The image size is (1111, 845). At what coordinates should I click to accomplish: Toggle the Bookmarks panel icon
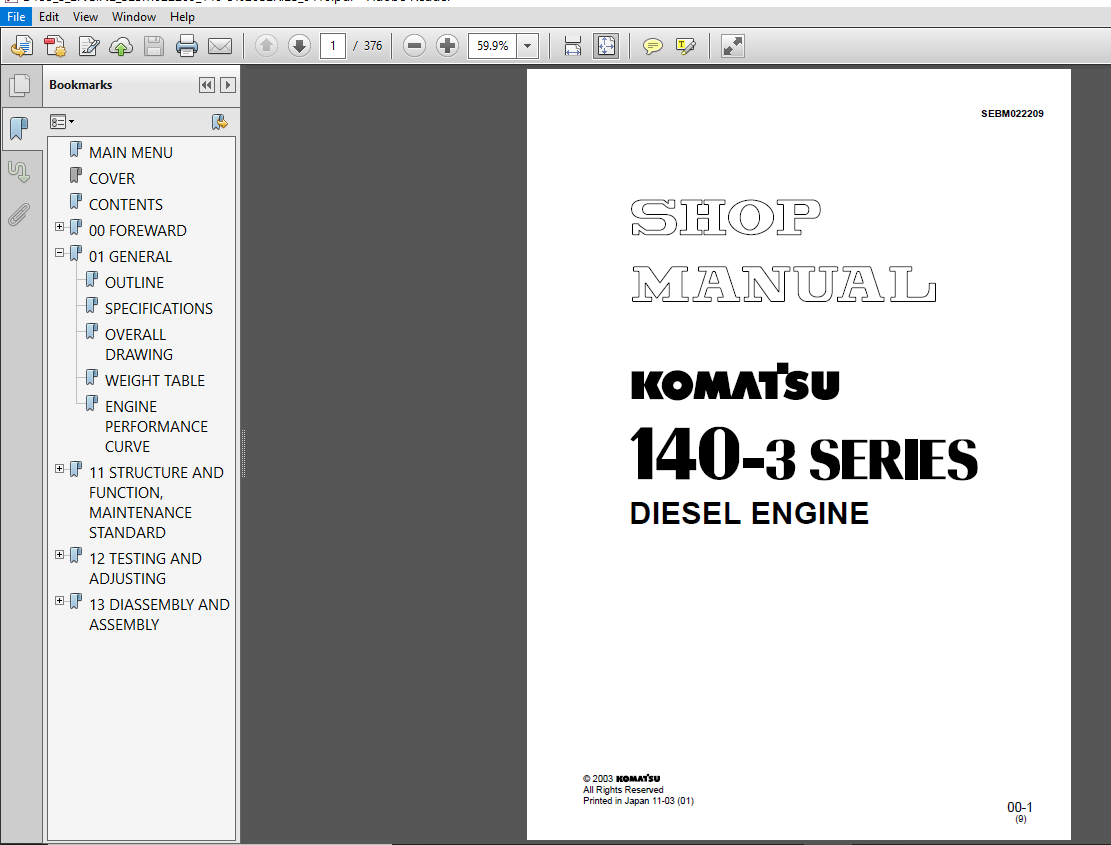(x=20, y=128)
